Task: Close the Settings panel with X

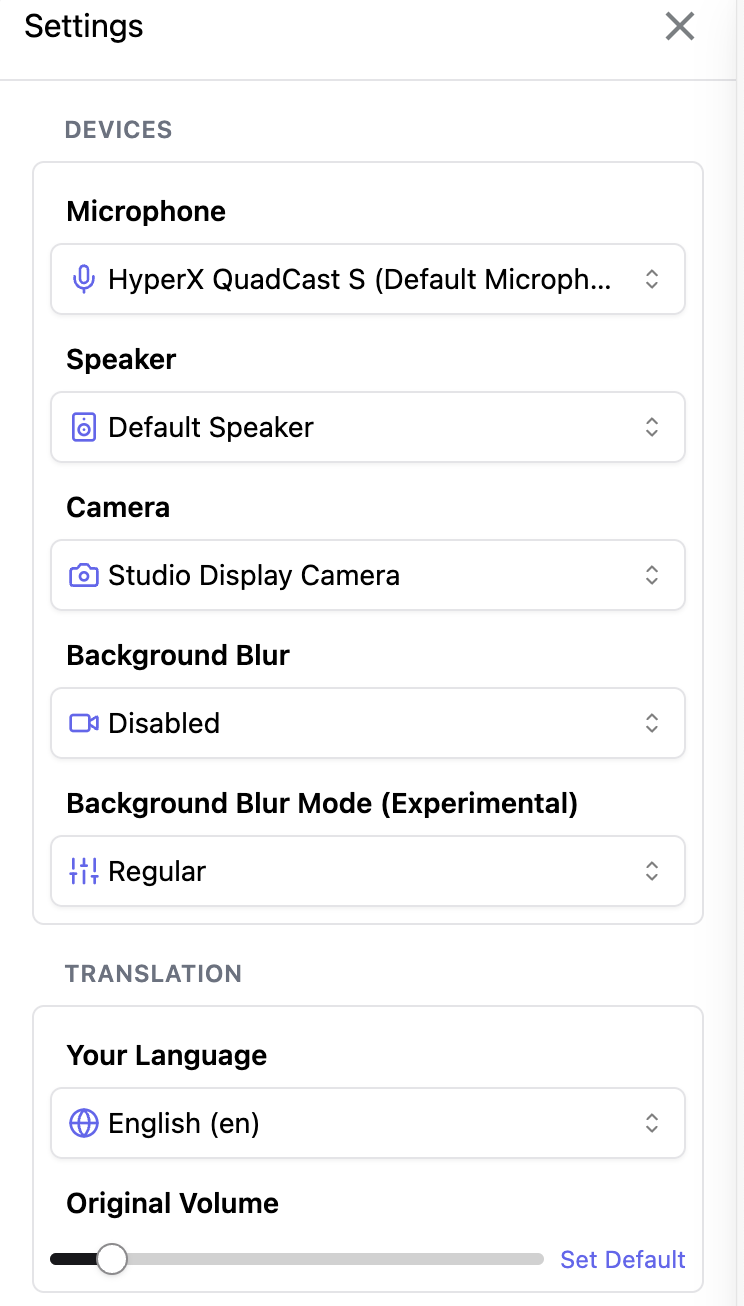Action: click(x=680, y=27)
